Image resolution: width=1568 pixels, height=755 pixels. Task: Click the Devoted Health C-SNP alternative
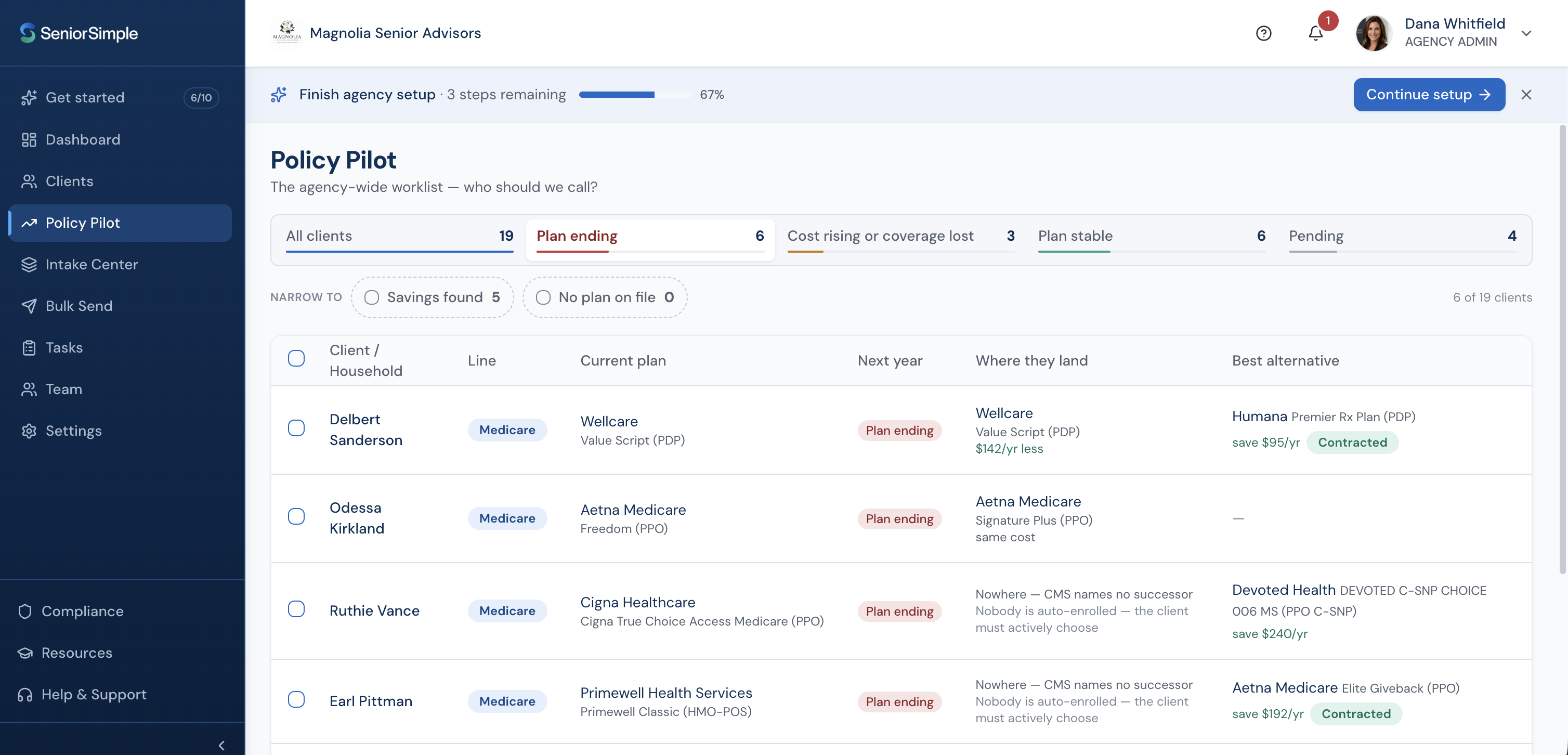[1358, 601]
